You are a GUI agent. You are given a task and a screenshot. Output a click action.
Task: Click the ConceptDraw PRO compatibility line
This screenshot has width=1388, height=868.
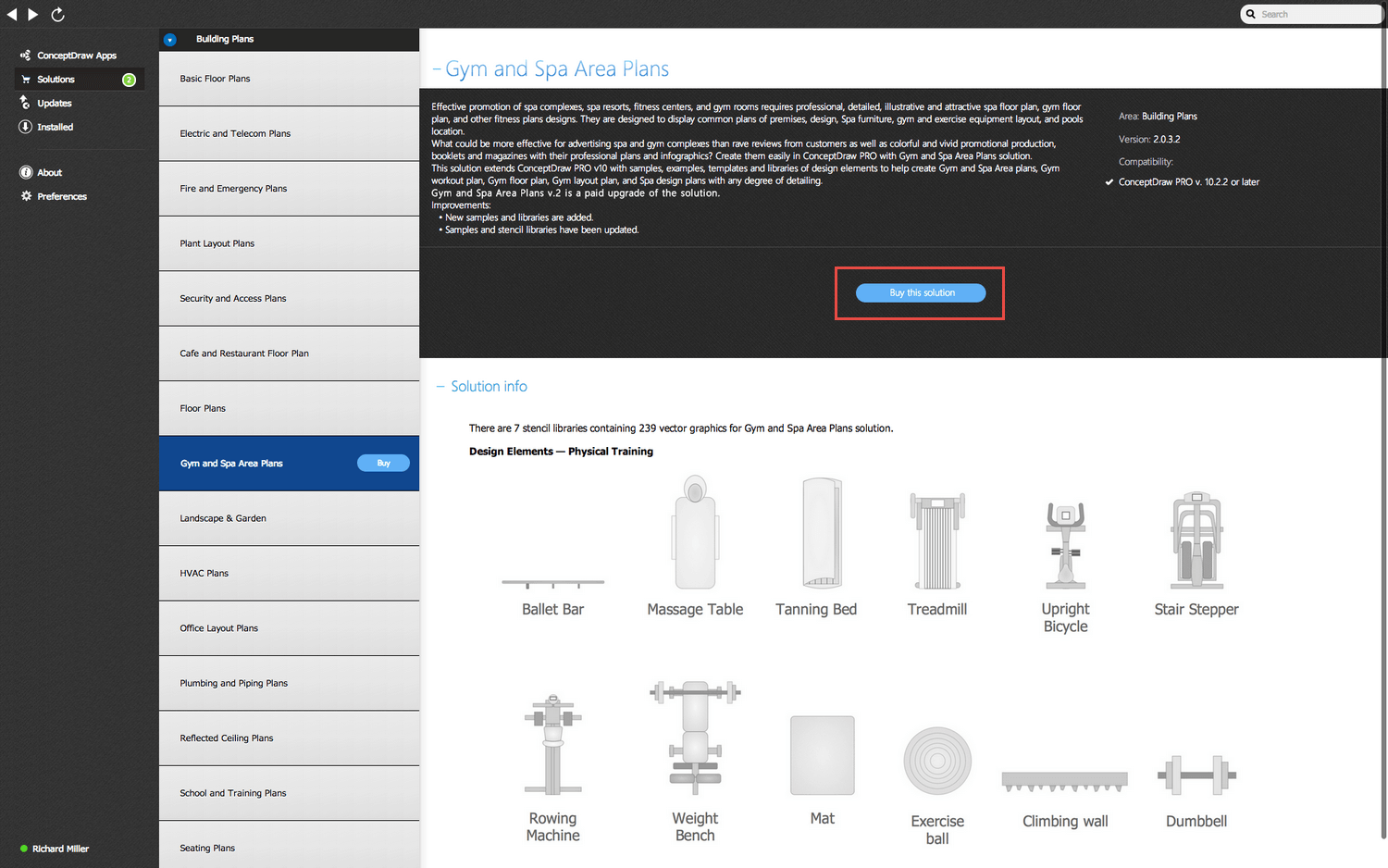(1189, 182)
